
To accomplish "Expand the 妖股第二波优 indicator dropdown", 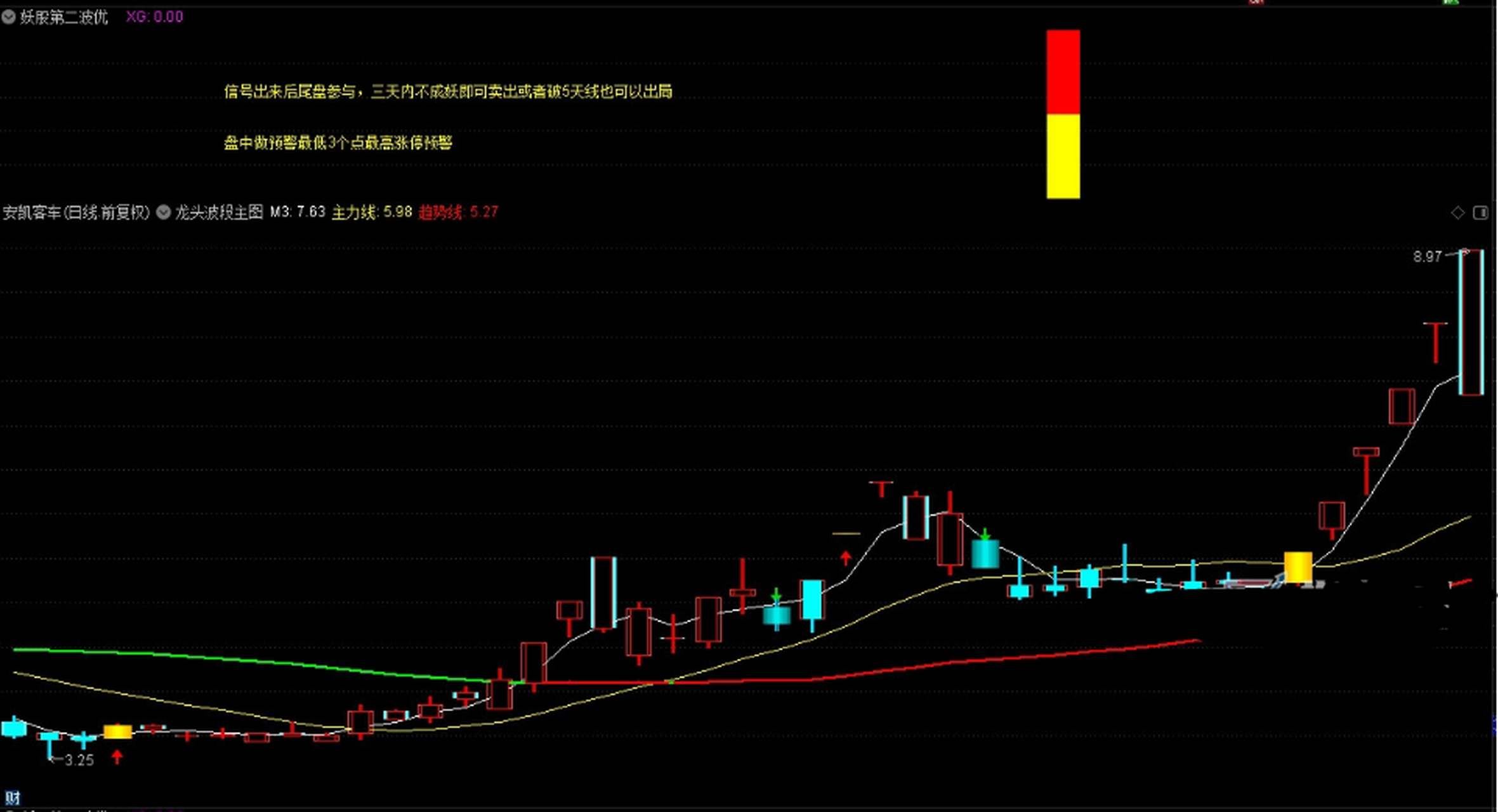I will coord(8,17).
